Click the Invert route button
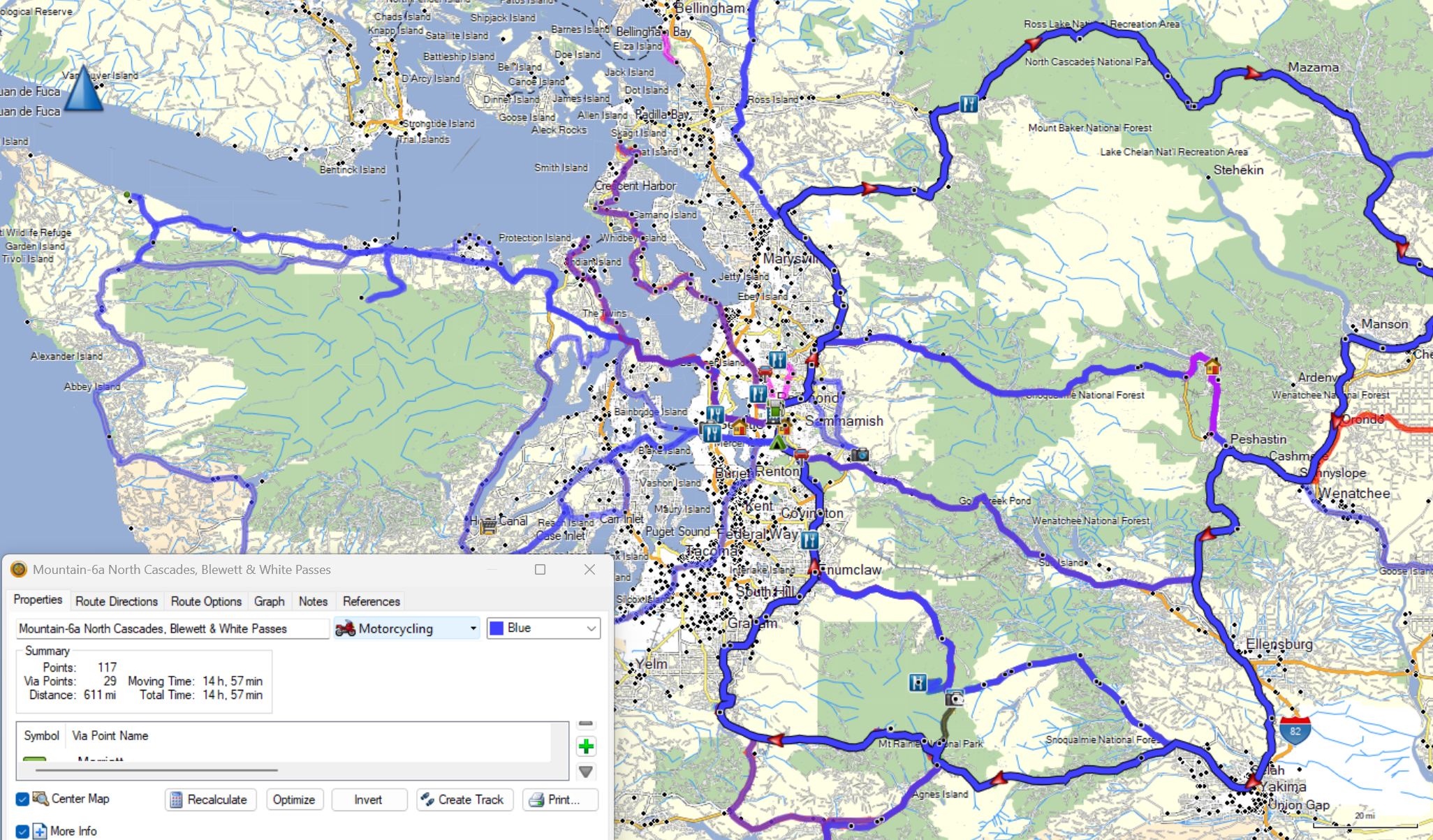Image resolution: width=1433 pixels, height=840 pixels. pos(368,800)
